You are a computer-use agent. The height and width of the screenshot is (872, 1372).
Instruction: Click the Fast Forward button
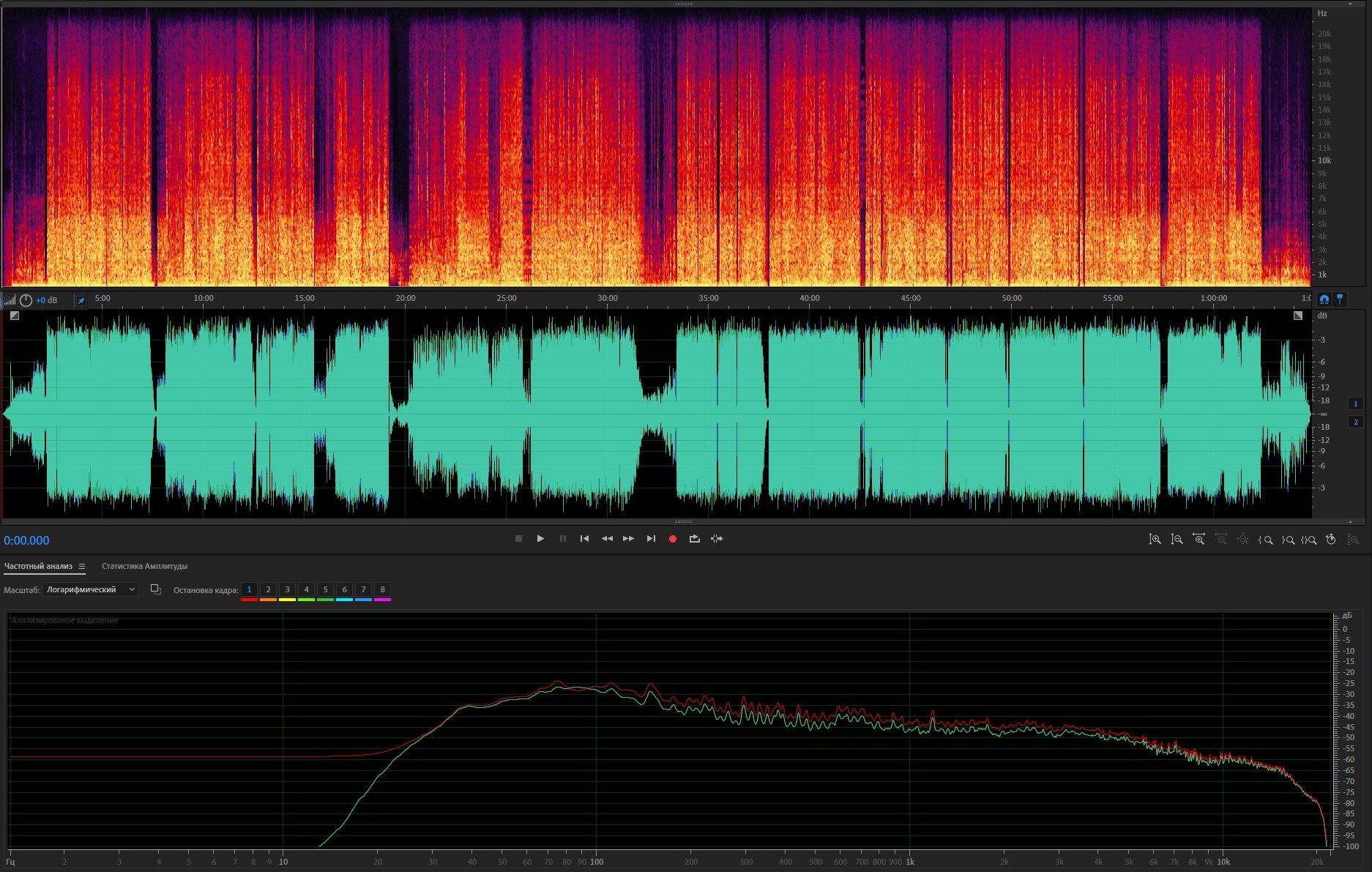(x=628, y=539)
